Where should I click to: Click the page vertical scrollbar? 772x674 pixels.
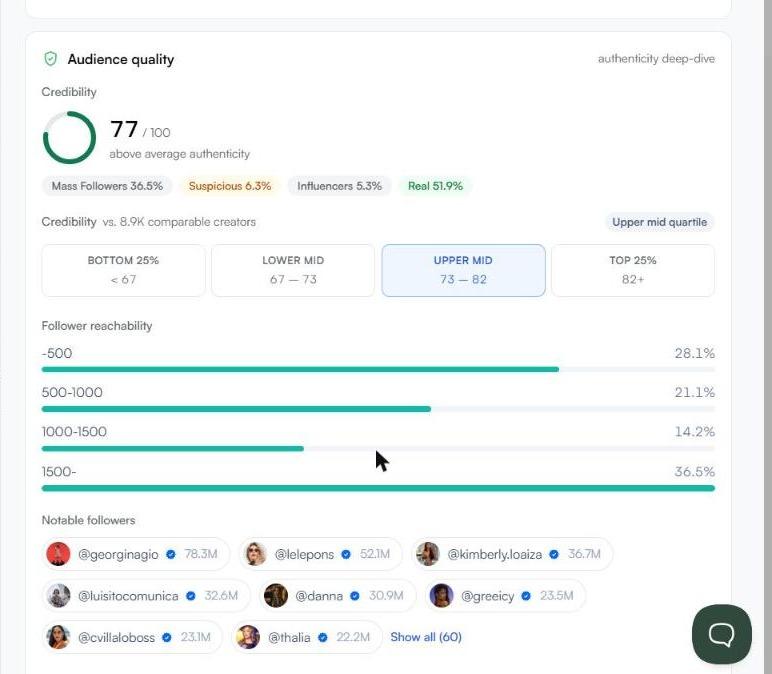click(768, 337)
